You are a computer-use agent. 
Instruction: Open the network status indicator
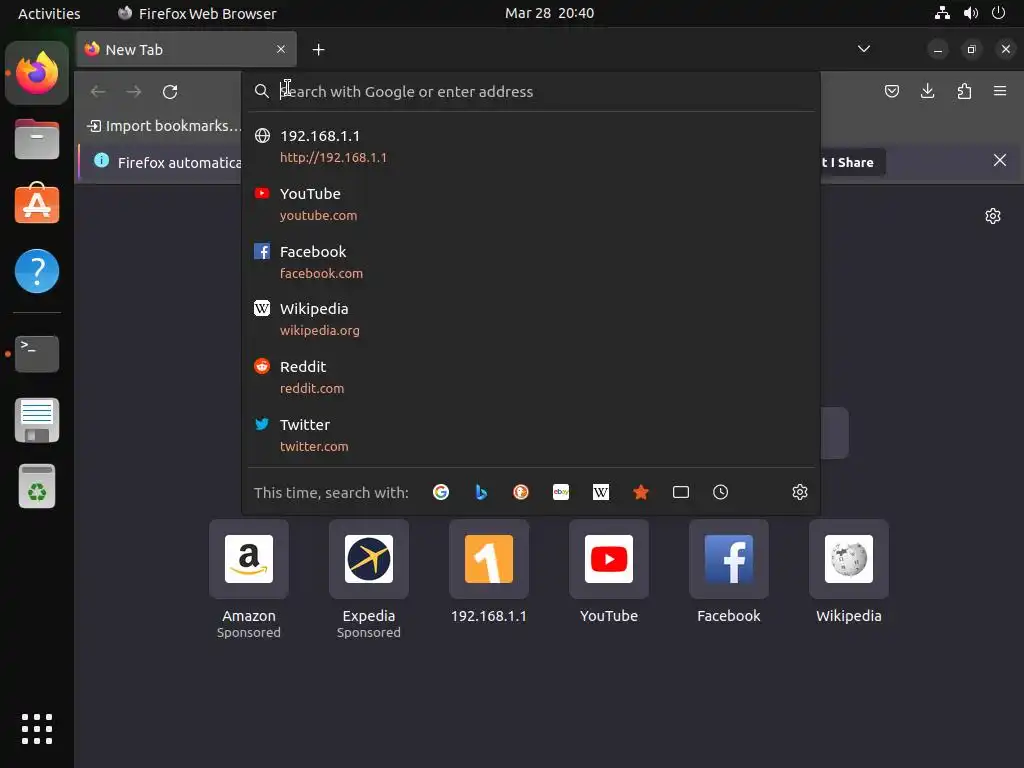pyautogui.click(x=942, y=13)
